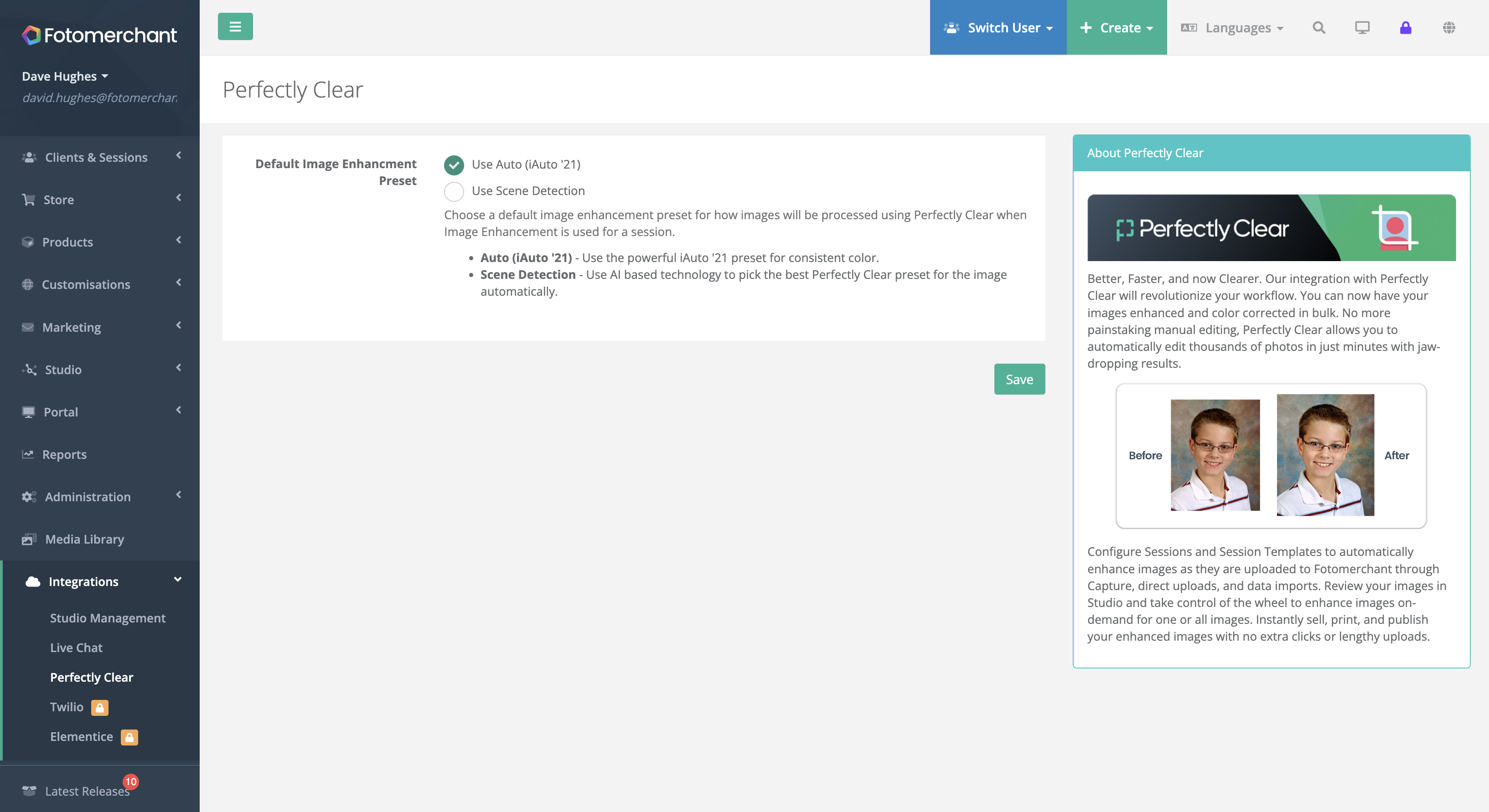
Task: Click the Scene Detection bullet description
Action: (x=743, y=283)
